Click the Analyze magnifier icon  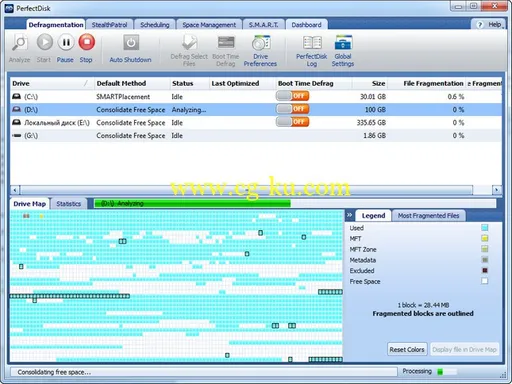pos(19,43)
